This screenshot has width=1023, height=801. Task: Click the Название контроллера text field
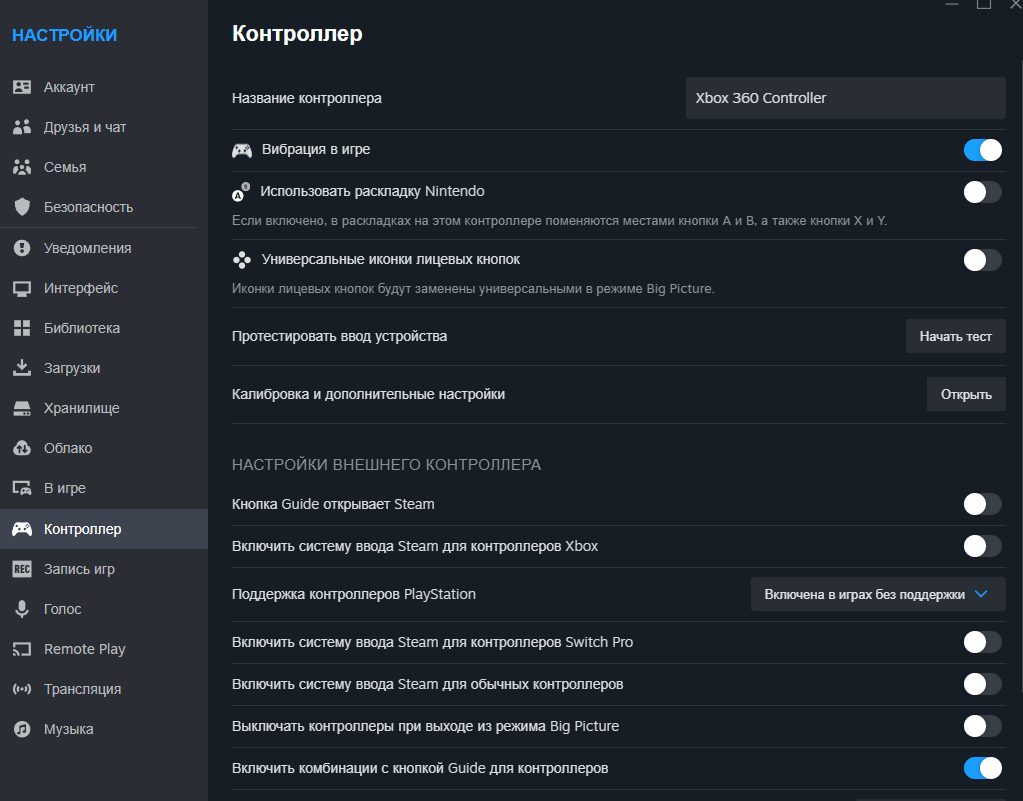point(846,98)
